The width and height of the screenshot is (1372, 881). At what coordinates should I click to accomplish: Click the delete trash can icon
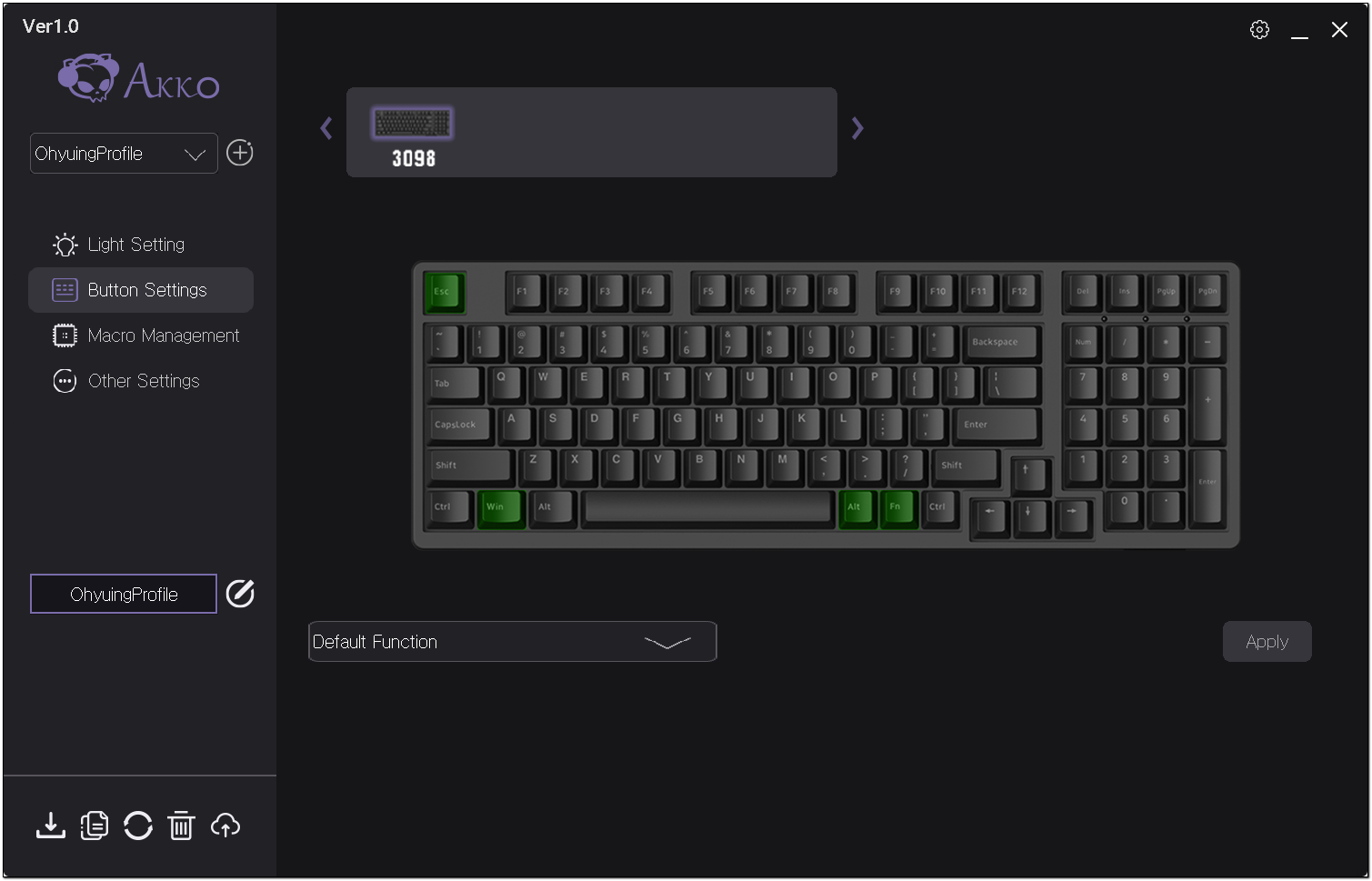coord(182,826)
